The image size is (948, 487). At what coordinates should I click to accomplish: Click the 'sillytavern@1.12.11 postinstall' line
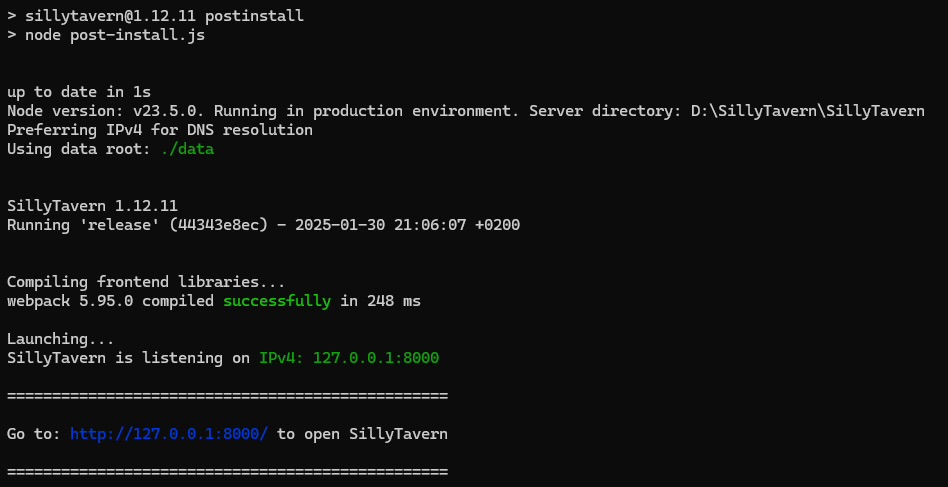coord(155,16)
